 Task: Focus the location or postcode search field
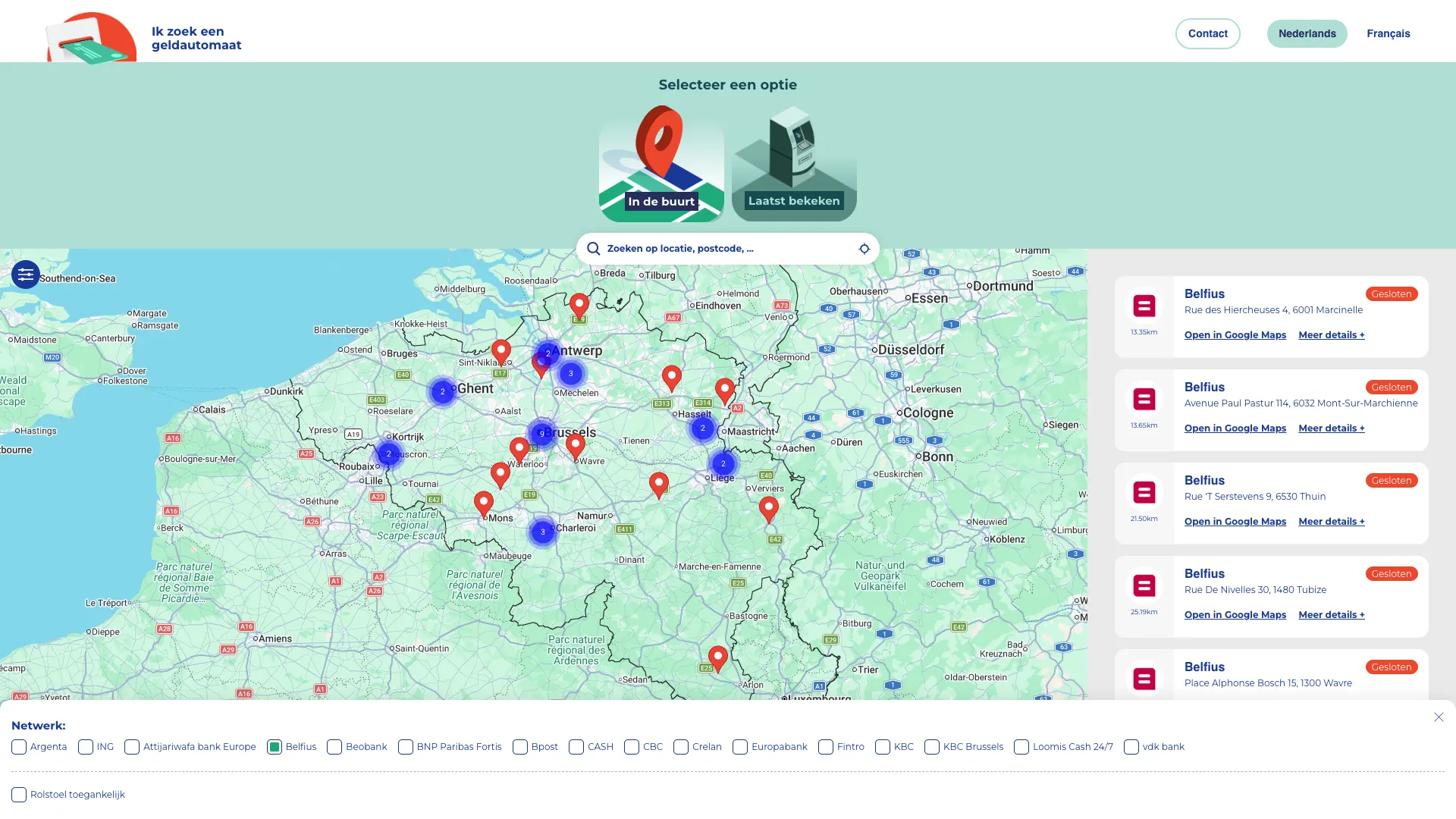727,249
